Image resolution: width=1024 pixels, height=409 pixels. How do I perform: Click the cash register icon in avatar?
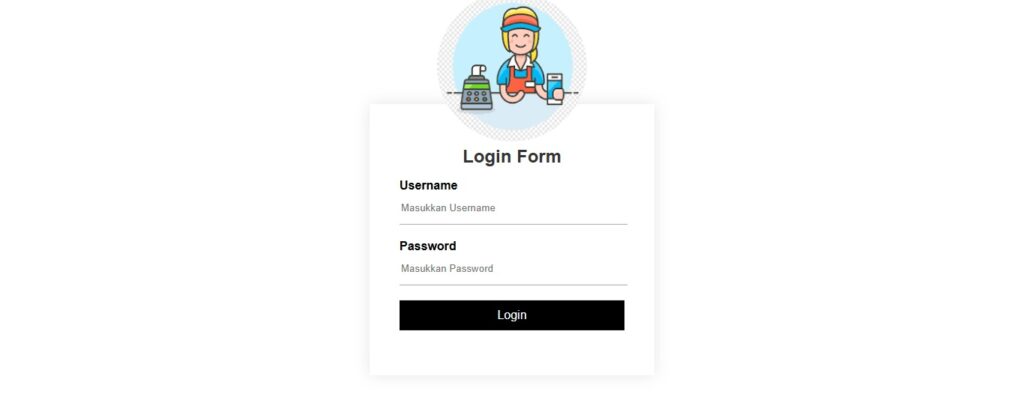pos(477,88)
